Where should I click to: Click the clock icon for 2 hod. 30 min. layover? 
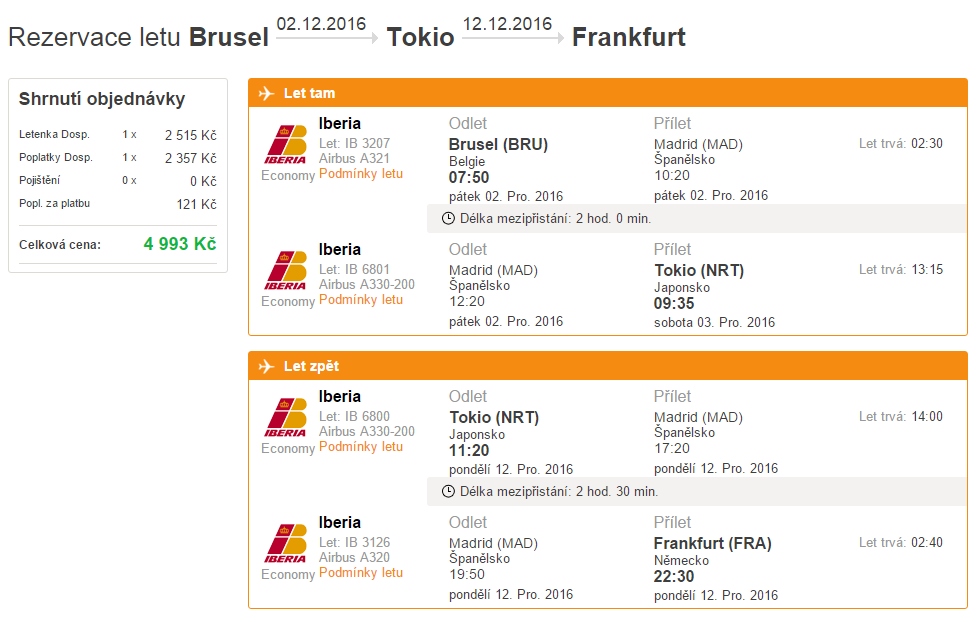448,491
